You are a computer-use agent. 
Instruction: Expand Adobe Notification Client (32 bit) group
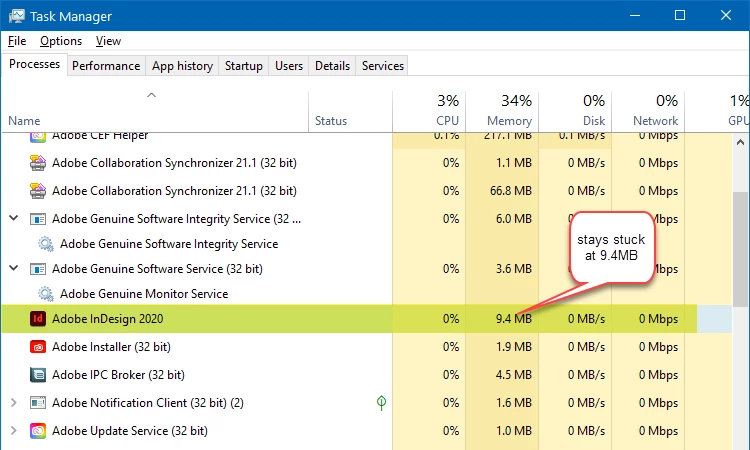(14, 403)
